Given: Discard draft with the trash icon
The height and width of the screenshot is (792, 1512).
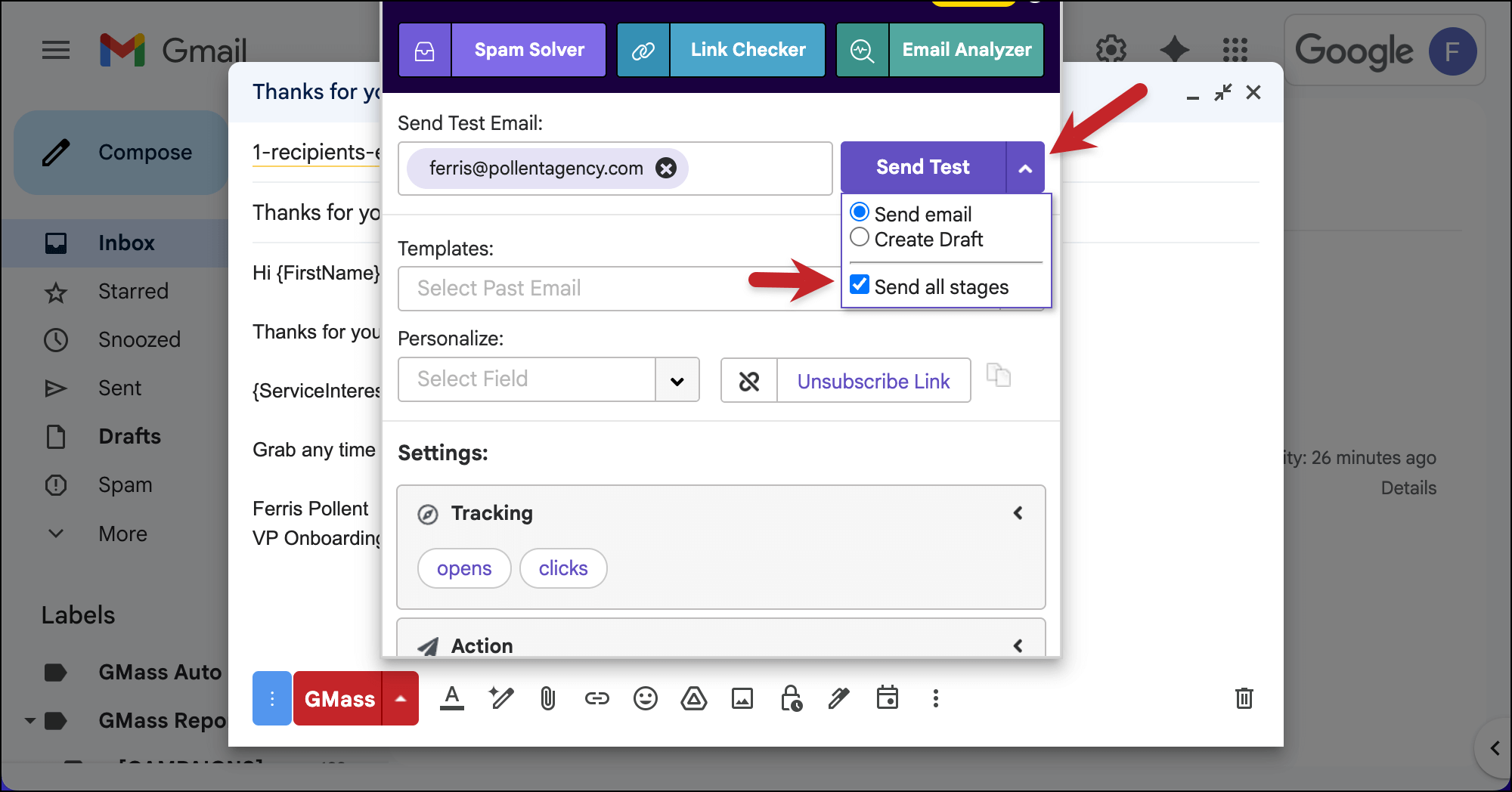Looking at the screenshot, I should pyautogui.click(x=1244, y=698).
